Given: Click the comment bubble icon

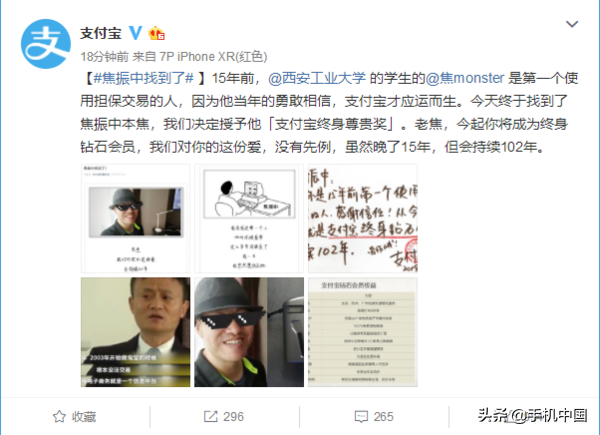Looking at the screenshot, I should pyautogui.click(x=361, y=417).
